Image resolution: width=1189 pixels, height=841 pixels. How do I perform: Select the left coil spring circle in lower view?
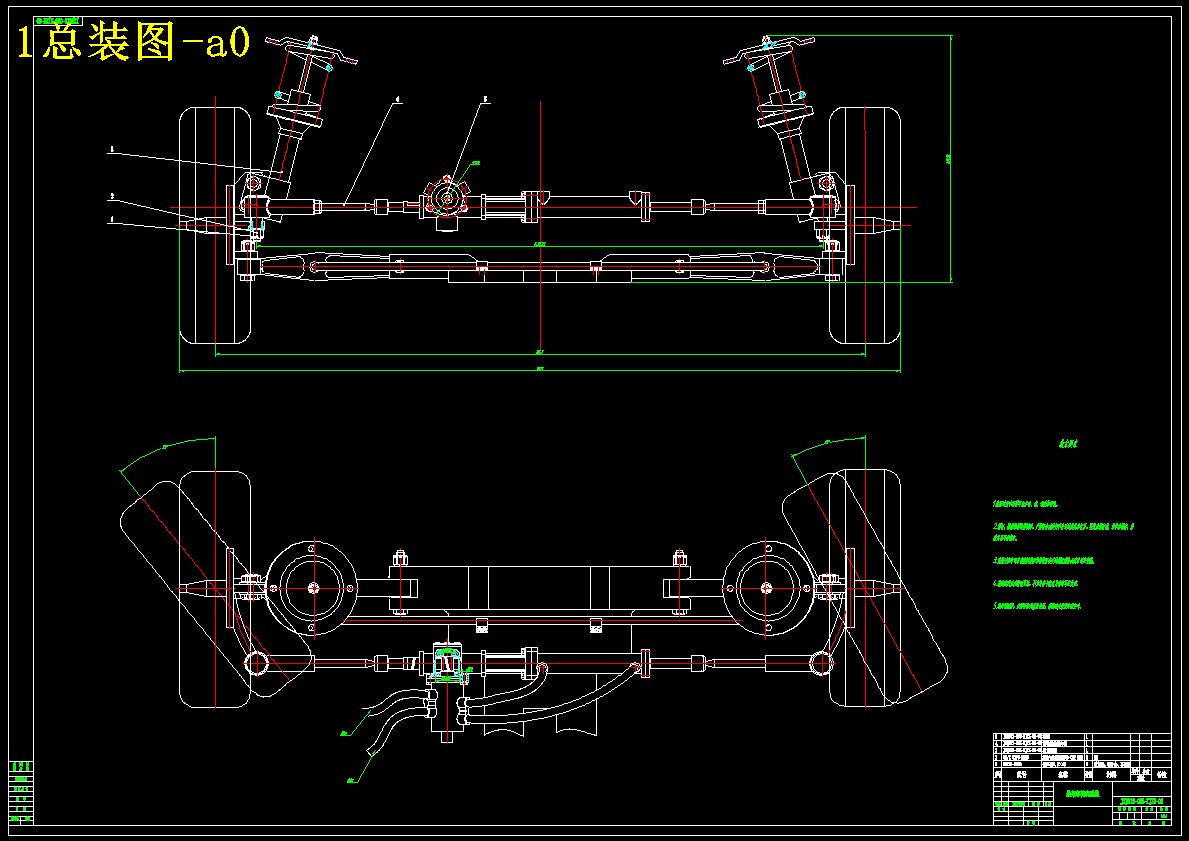coord(313,588)
